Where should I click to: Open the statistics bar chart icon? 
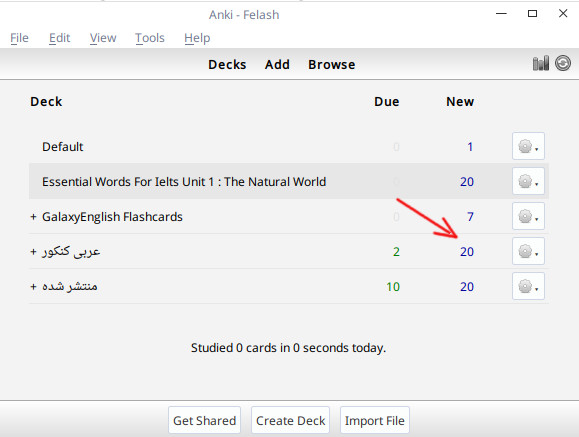(x=541, y=64)
